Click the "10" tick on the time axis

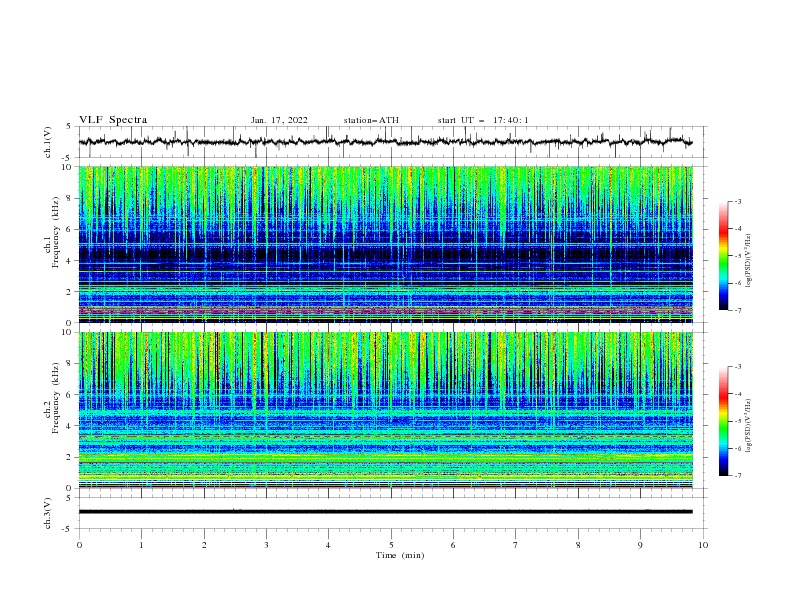[x=703, y=545]
